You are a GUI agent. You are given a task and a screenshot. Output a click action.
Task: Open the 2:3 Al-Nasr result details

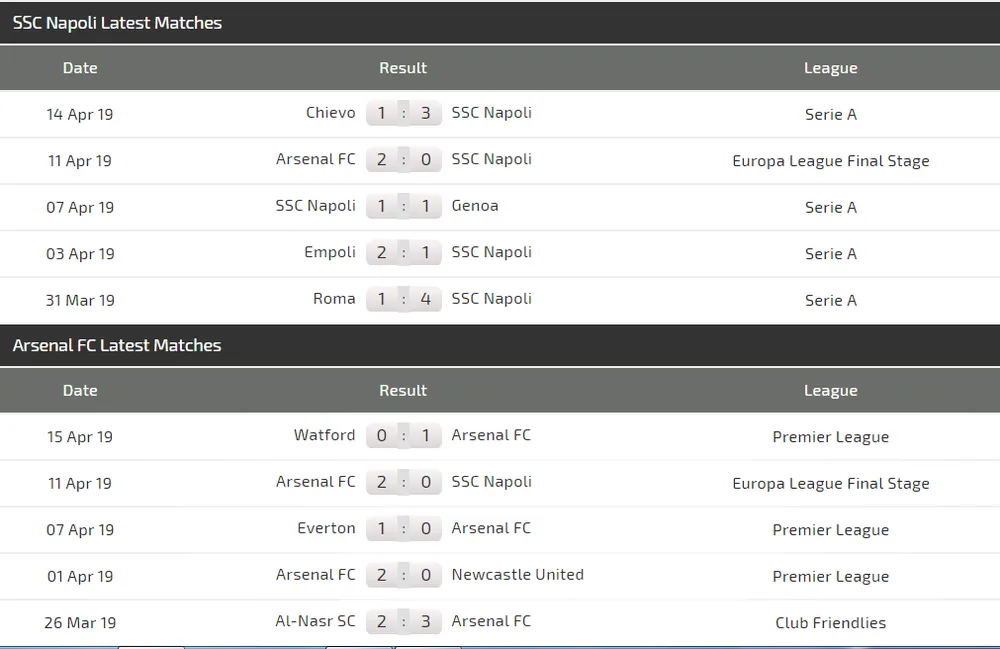point(404,621)
